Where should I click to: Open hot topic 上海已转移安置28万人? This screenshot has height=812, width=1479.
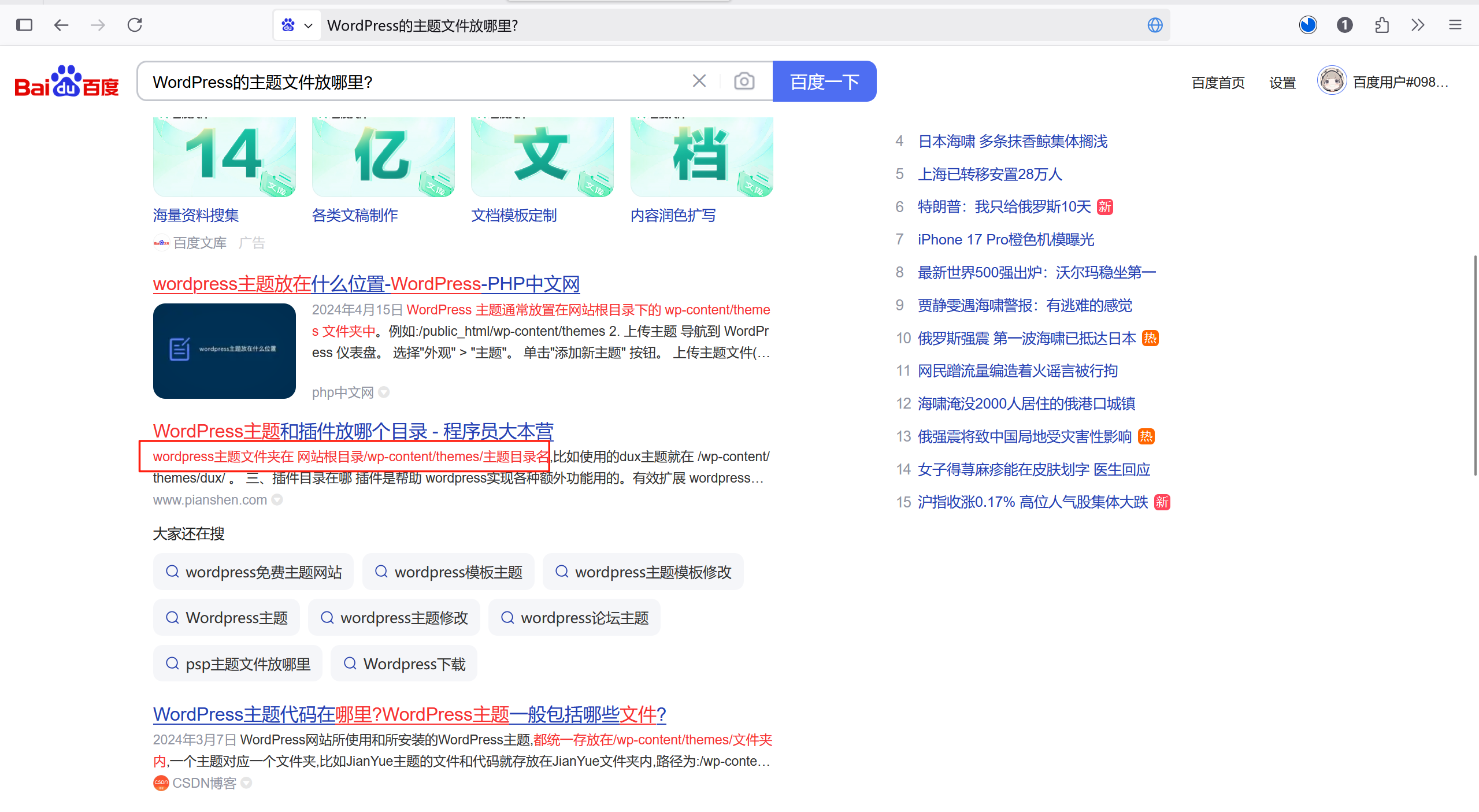click(x=990, y=175)
